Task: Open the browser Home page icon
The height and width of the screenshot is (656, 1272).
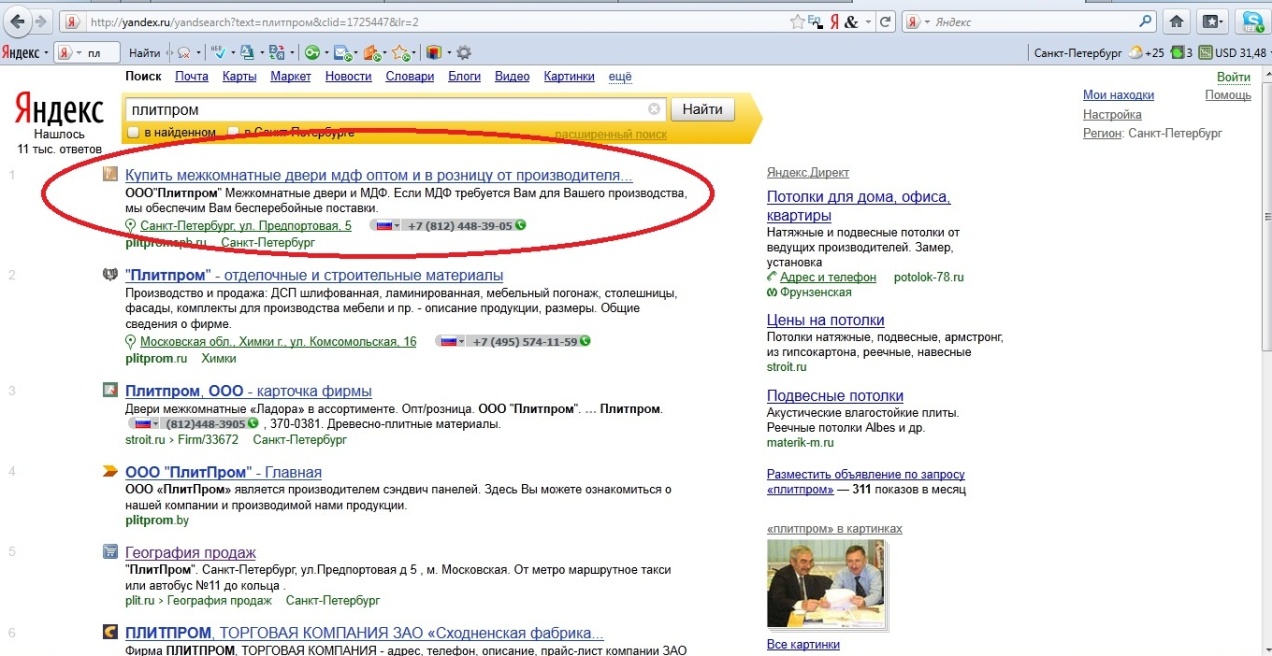Action: pyautogui.click(x=1177, y=21)
